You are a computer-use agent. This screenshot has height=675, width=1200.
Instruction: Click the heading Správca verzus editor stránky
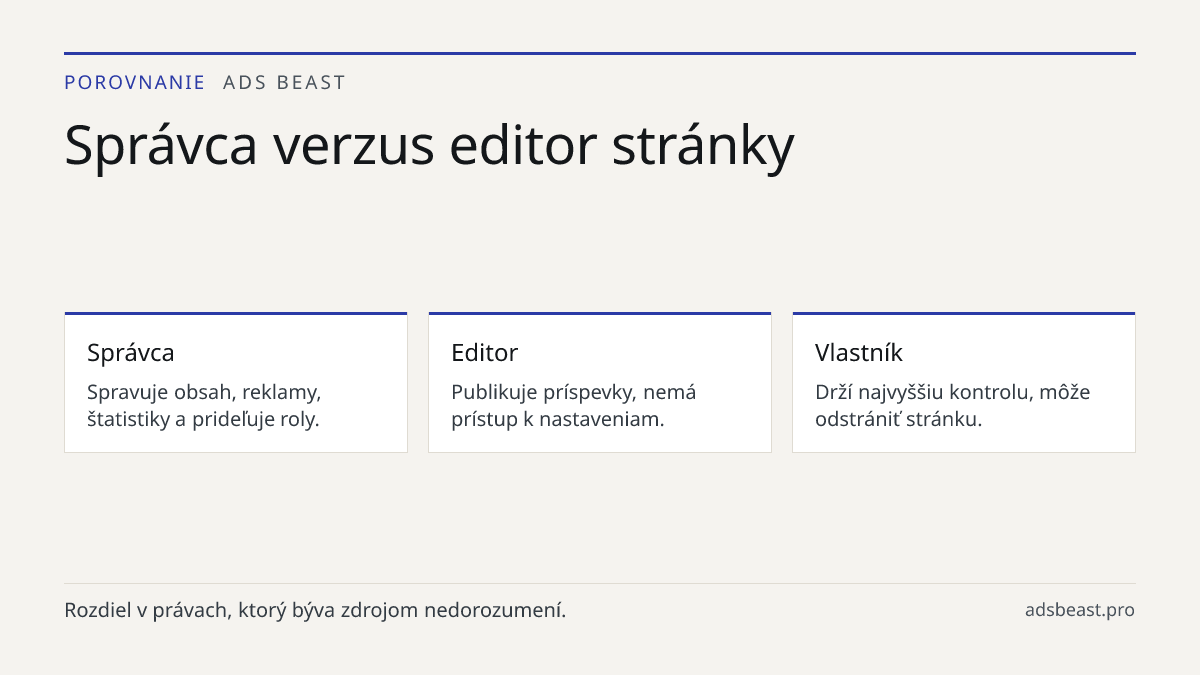click(x=429, y=144)
